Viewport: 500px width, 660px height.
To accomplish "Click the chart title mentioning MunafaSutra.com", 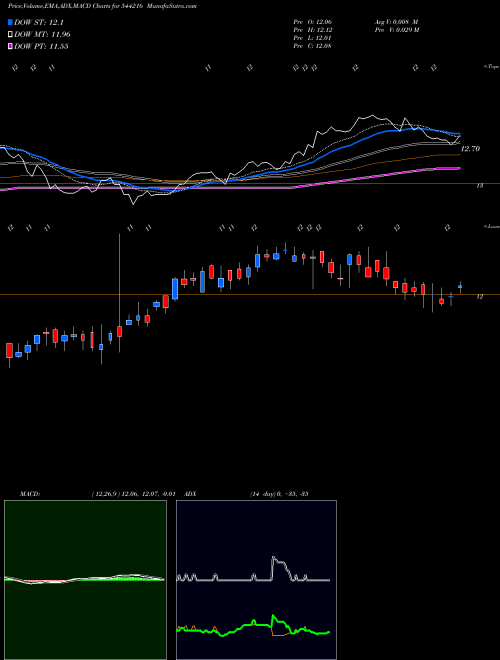I will 102,6.
